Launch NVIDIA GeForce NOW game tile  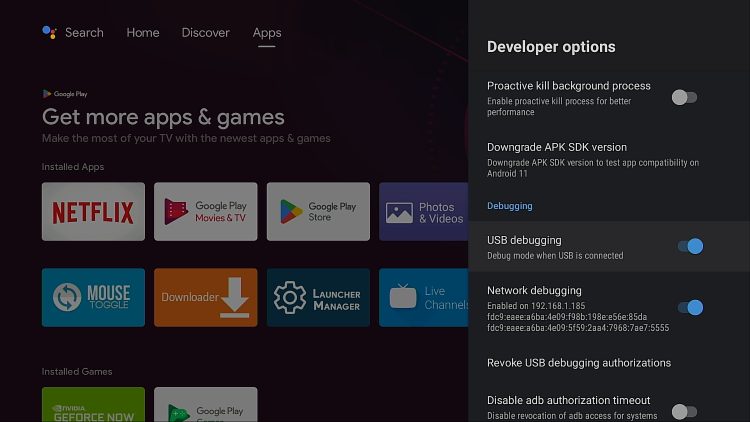click(x=93, y=405)
